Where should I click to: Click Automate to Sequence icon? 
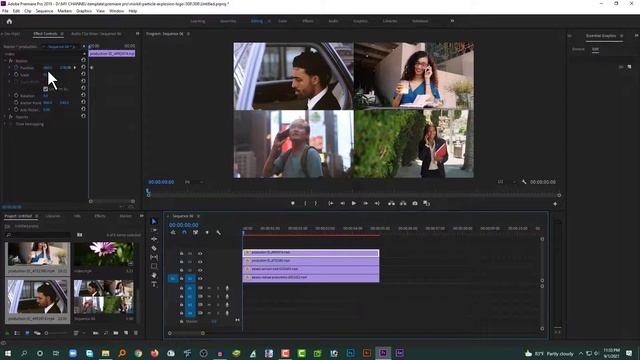pyautogui.click(x=96, y=333)
